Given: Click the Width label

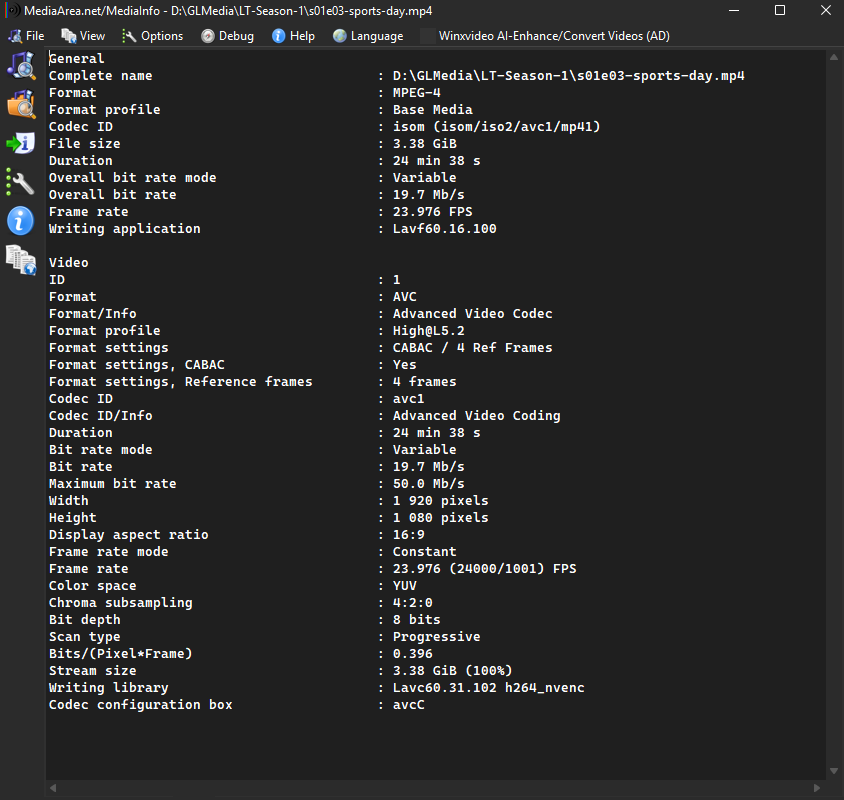Looking at the screenshot, I should coord(68,501).
